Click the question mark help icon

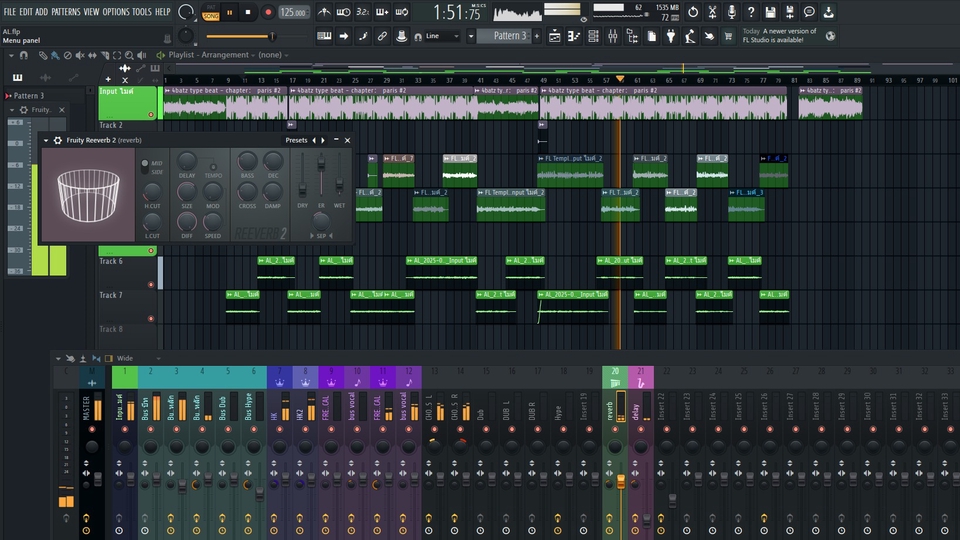pyautogui.click(x=751, y=12)
